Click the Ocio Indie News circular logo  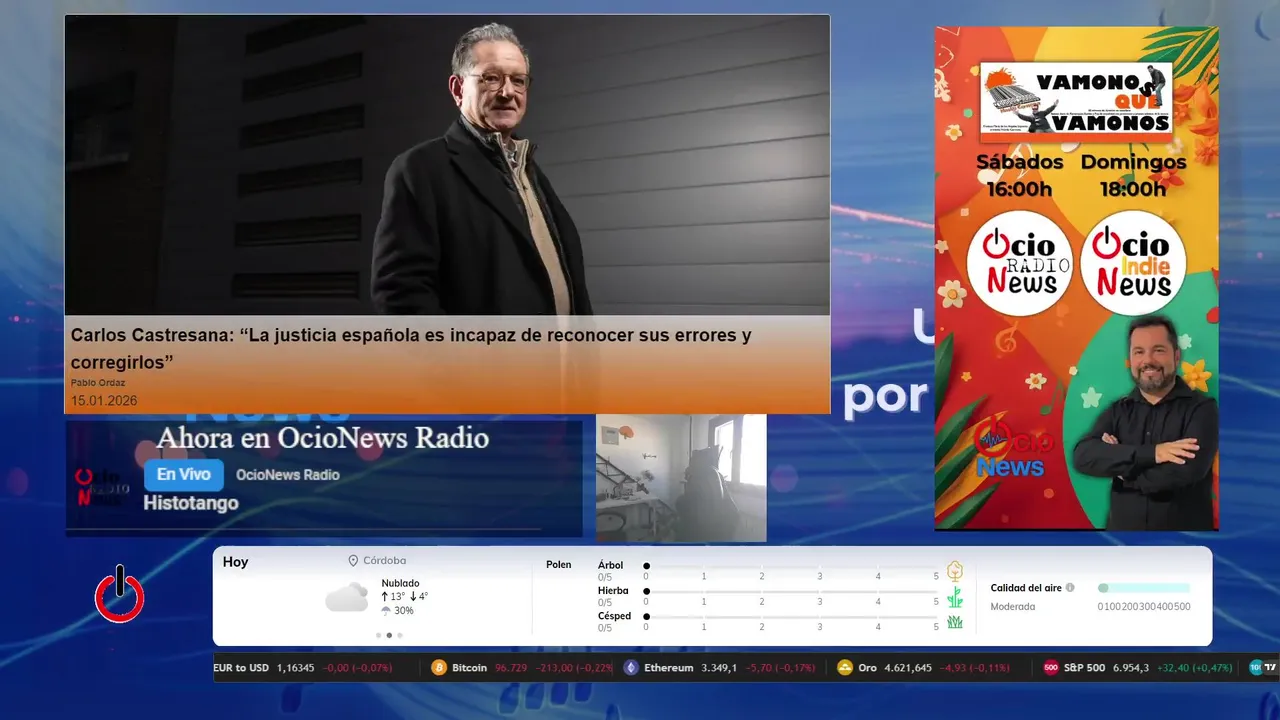pyautogui.click(x=1133, y=263)
